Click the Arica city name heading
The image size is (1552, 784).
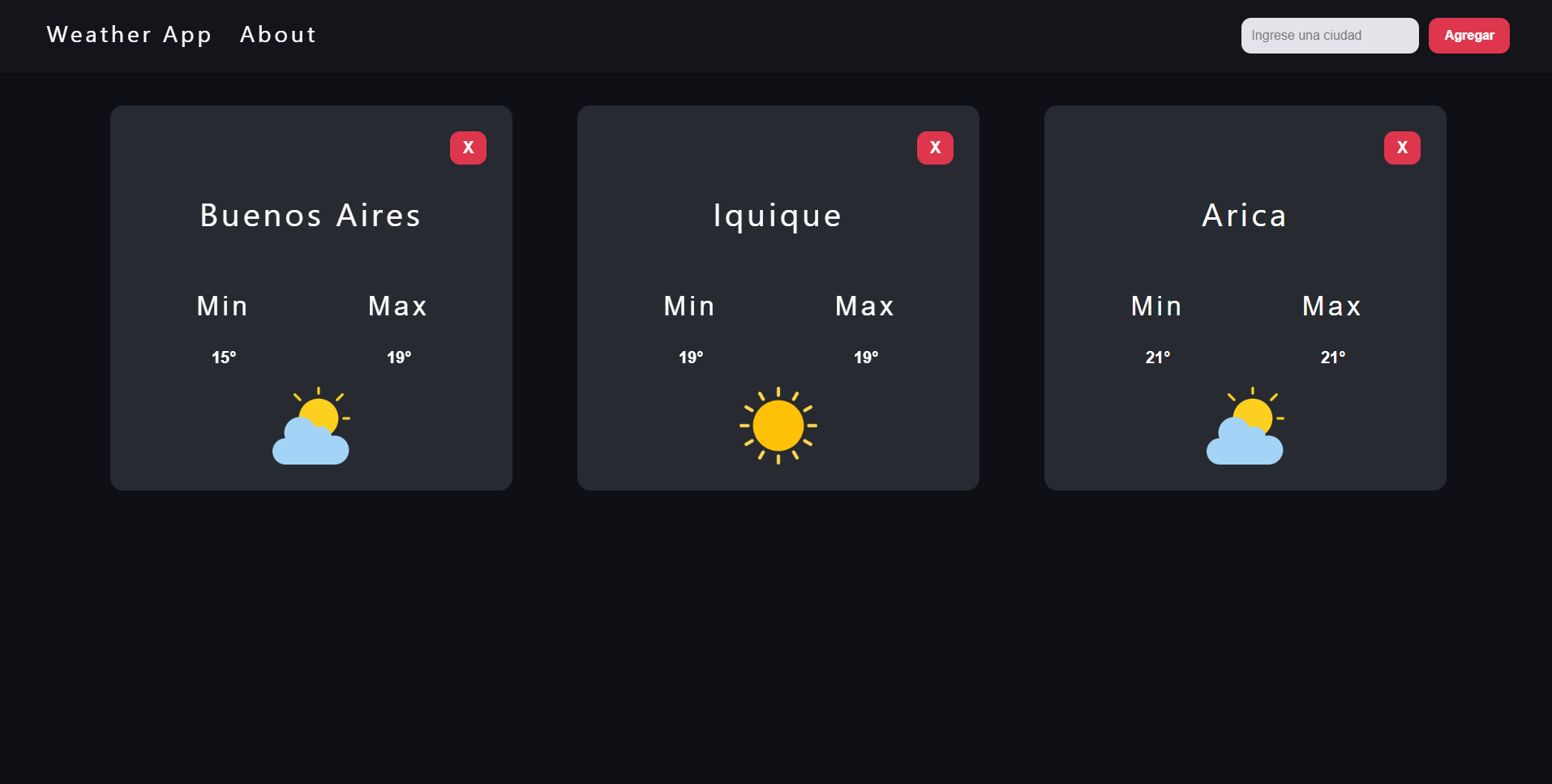(x=1244, y=215)
